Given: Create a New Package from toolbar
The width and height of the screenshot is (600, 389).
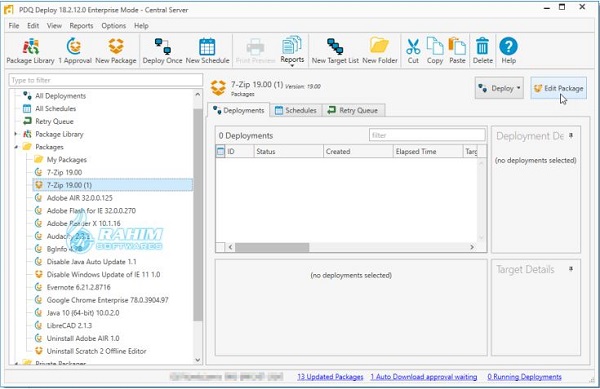Looking at the screenshot, I should [116, 51].
